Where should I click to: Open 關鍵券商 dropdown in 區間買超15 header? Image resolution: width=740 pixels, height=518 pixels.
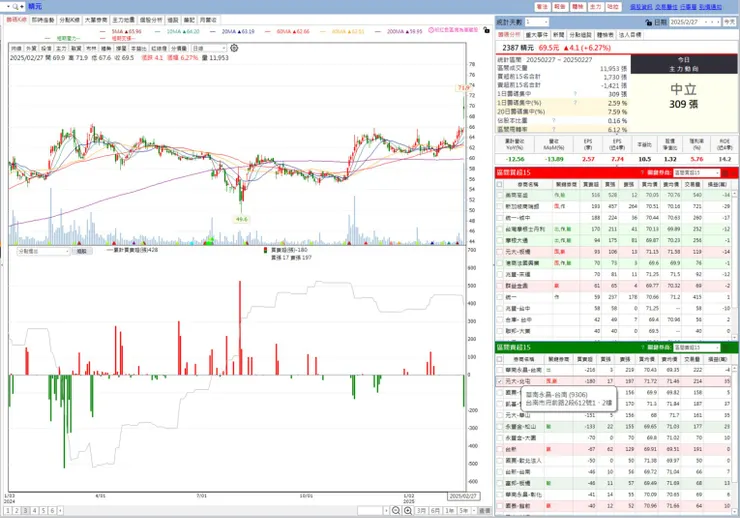pyautogui.click(x=697, y=173)
